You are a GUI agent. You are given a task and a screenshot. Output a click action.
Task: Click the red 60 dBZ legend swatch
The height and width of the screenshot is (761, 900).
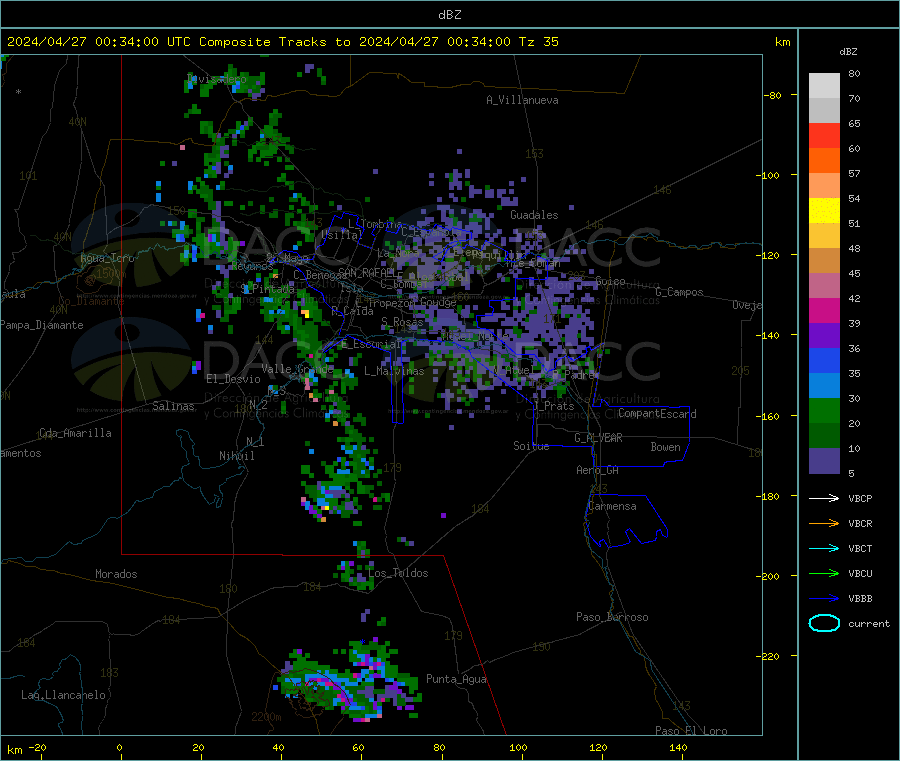pyautogui.click(x=824, y=135)
